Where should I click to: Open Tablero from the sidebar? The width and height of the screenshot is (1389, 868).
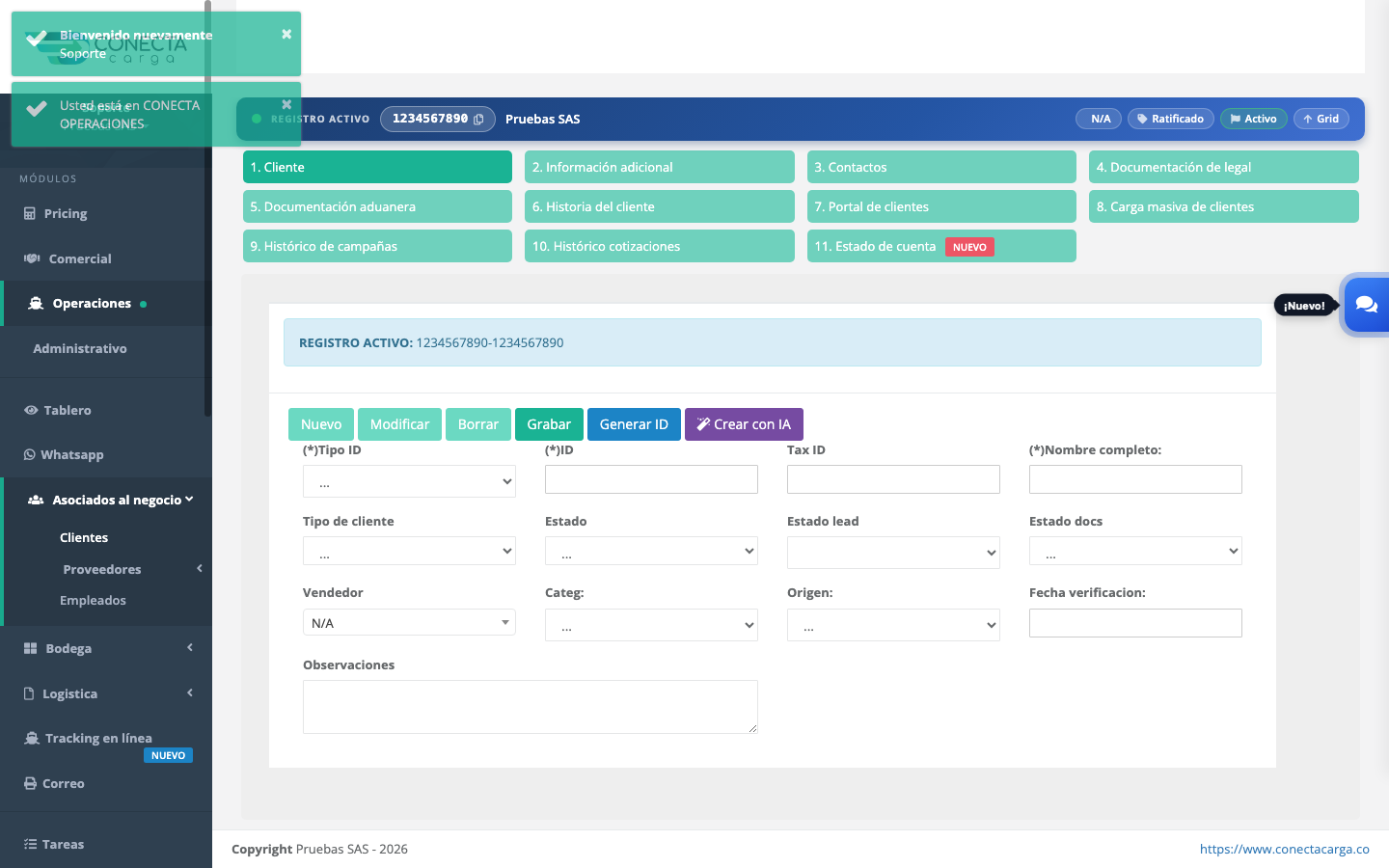tap(106, 410)
